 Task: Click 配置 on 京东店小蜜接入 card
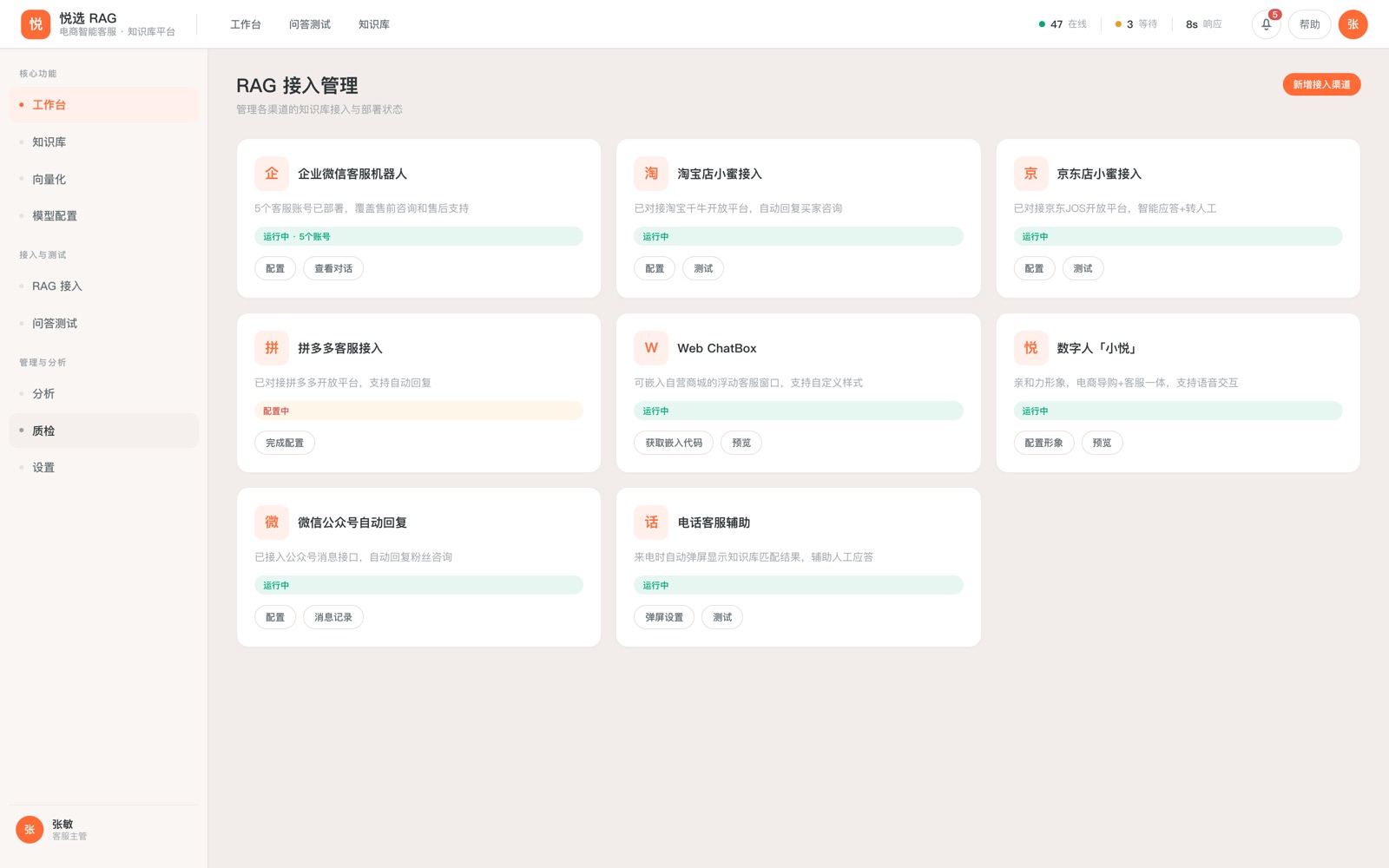tap(1034, 269)
